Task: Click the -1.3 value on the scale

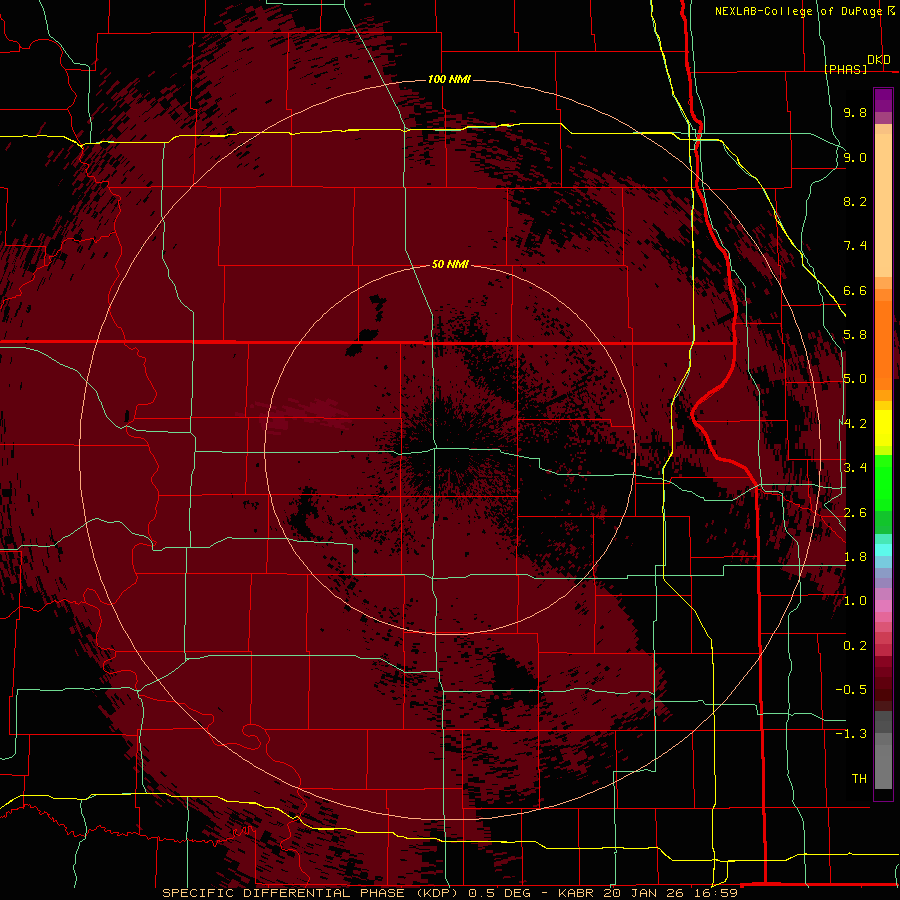Action: click(x=851, y=734)
